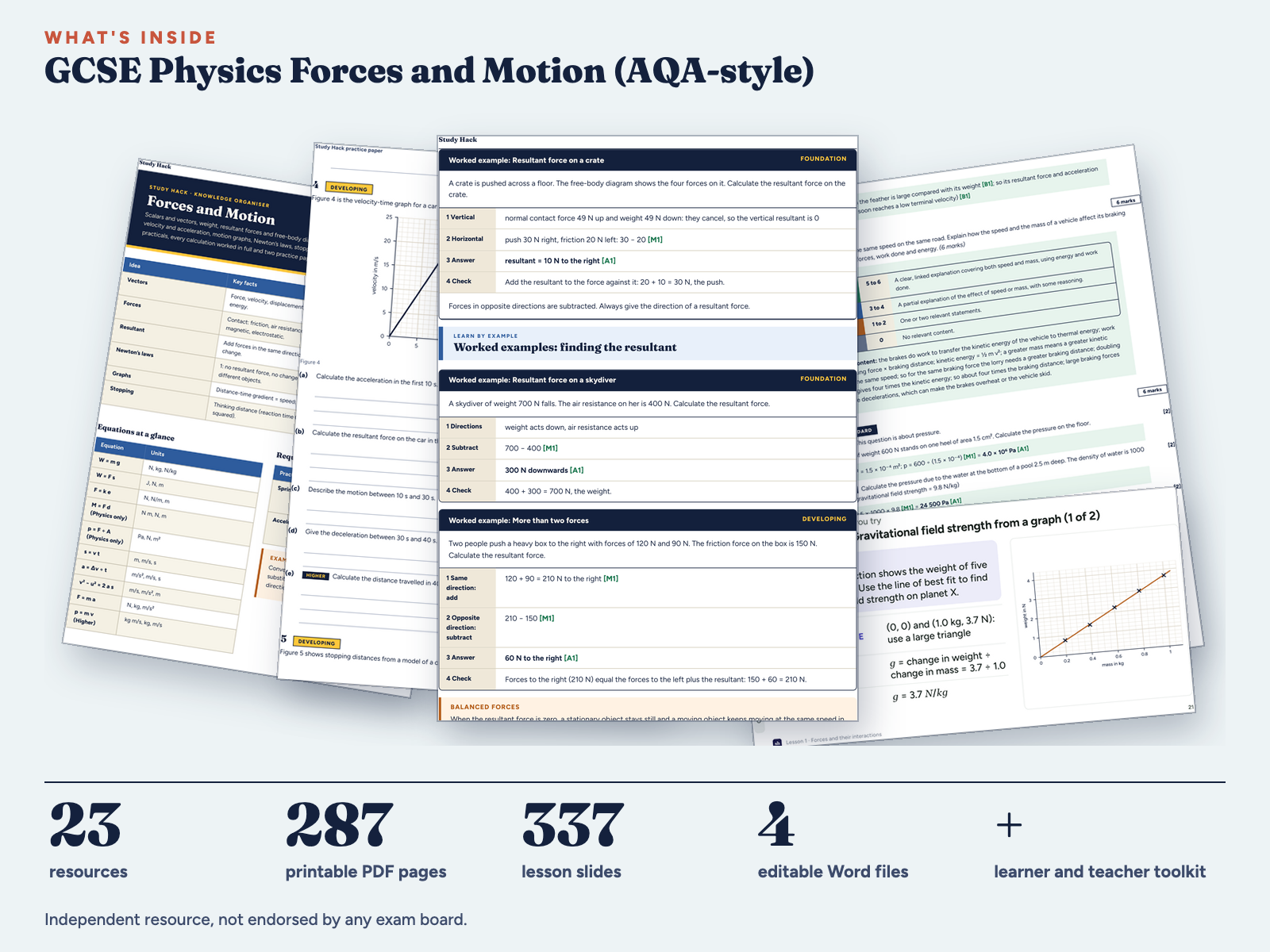Select answer "resultant = 10 N to the right"
This screenshot has width=1270, height=952.
click(560, 261)
